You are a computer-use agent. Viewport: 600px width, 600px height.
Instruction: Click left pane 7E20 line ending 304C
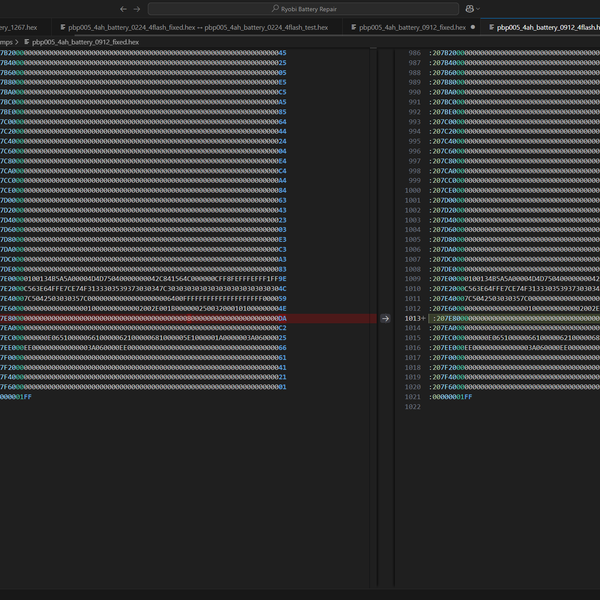(x=143, y=289)
